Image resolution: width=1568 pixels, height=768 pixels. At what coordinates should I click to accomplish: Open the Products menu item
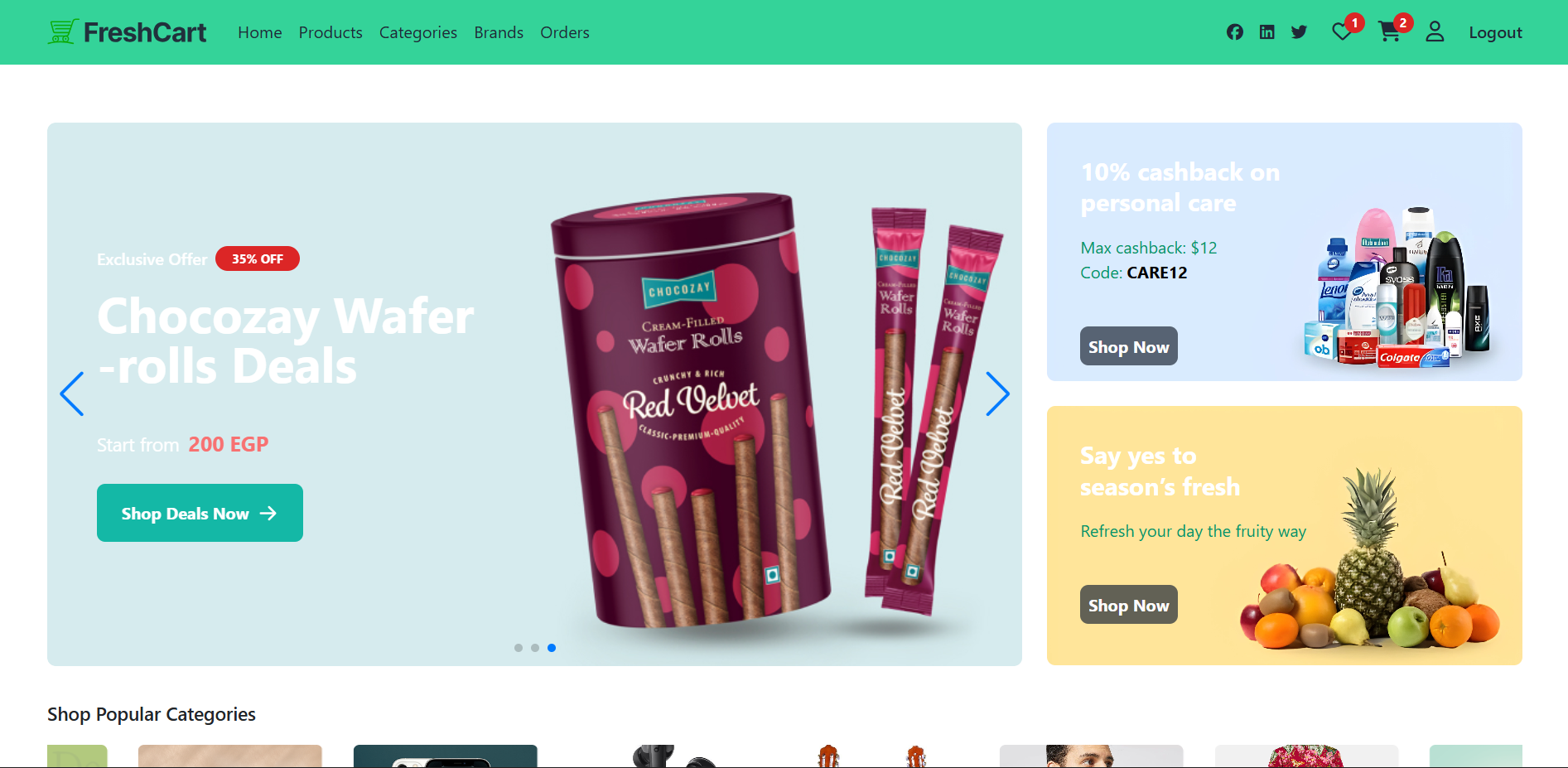[330, 32]
